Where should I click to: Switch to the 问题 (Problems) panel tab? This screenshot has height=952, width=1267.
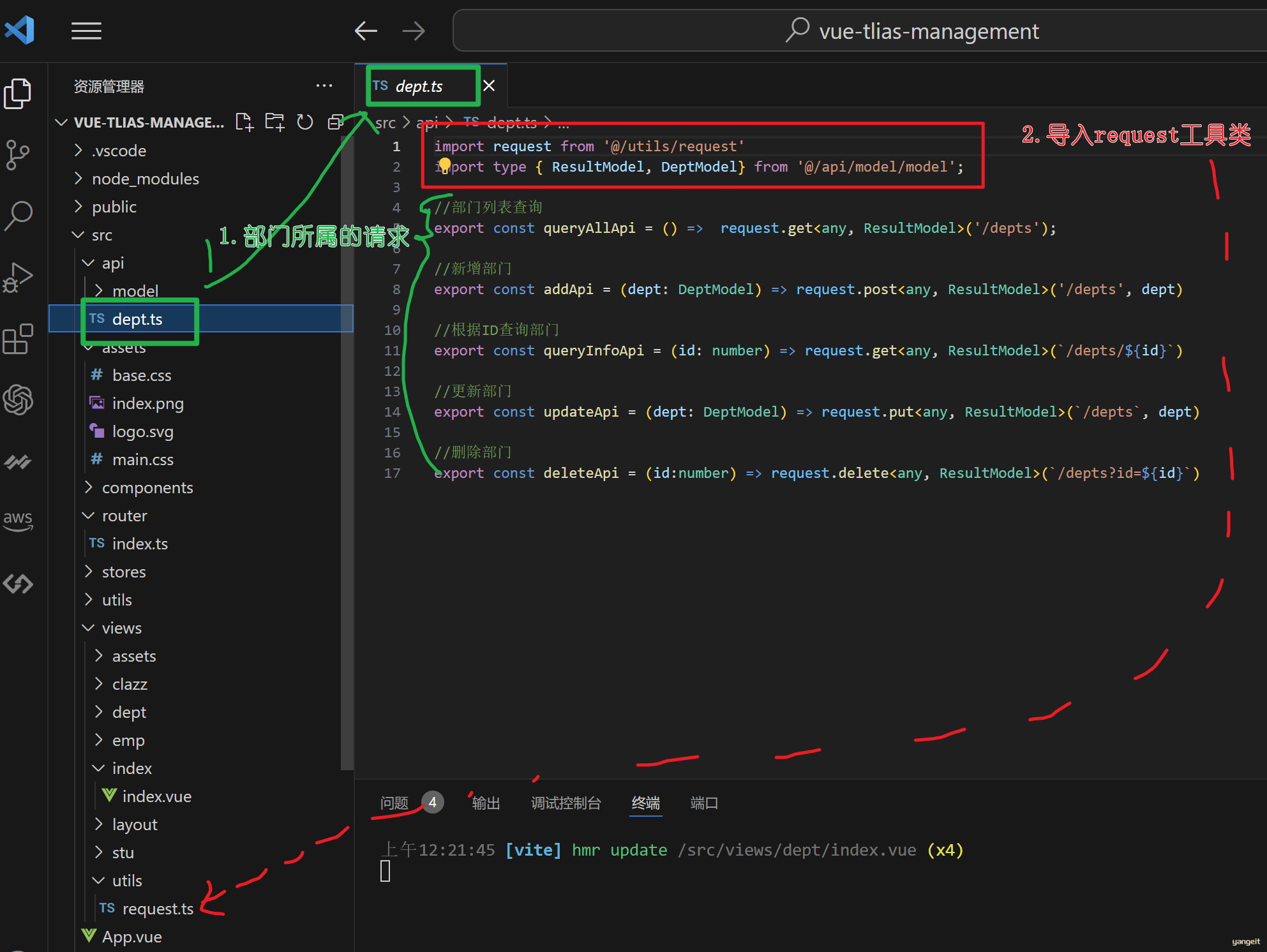[394, 803]
